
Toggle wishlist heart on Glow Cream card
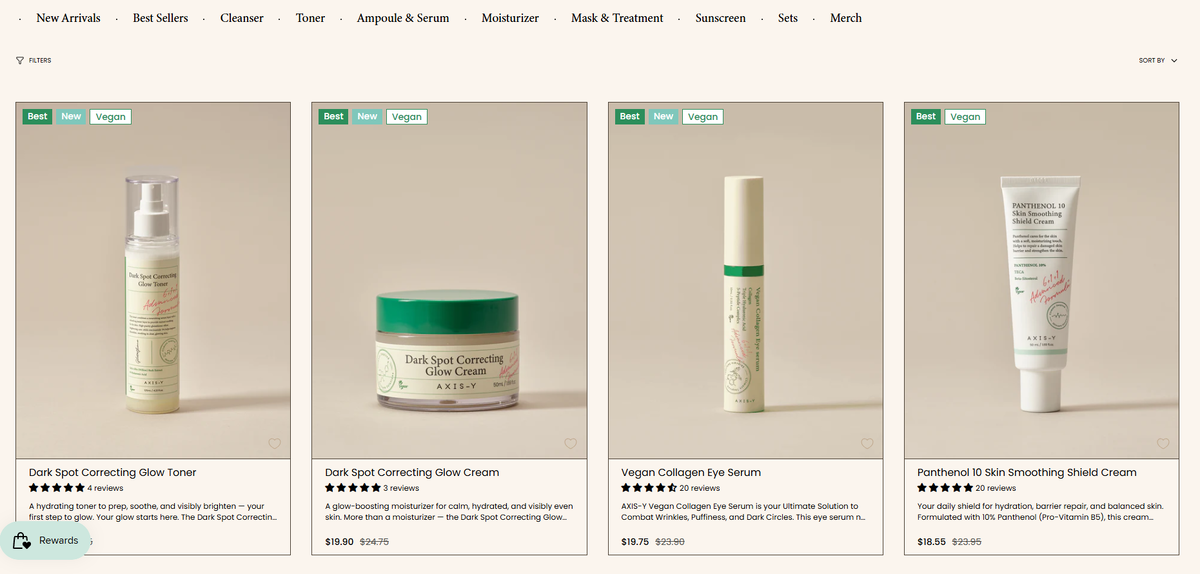click(x=571, y=444)
